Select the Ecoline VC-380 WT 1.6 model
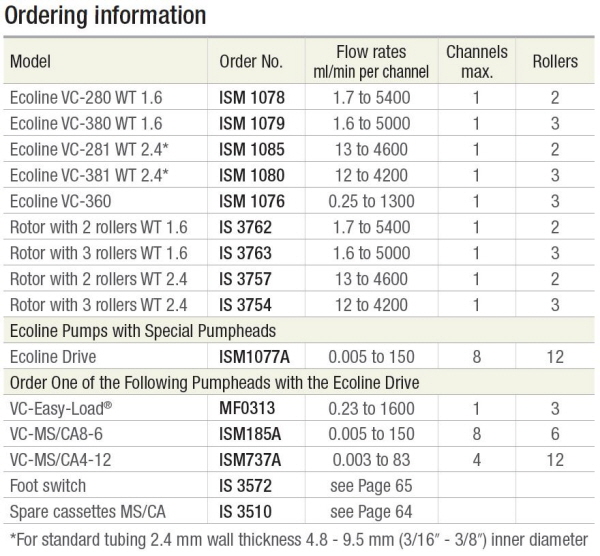 click(86, 124)
